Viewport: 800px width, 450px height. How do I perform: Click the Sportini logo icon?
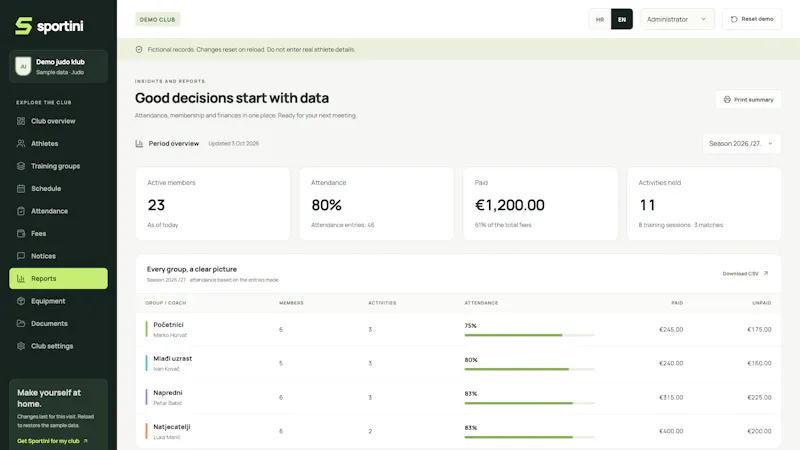(x=23, y=26)
